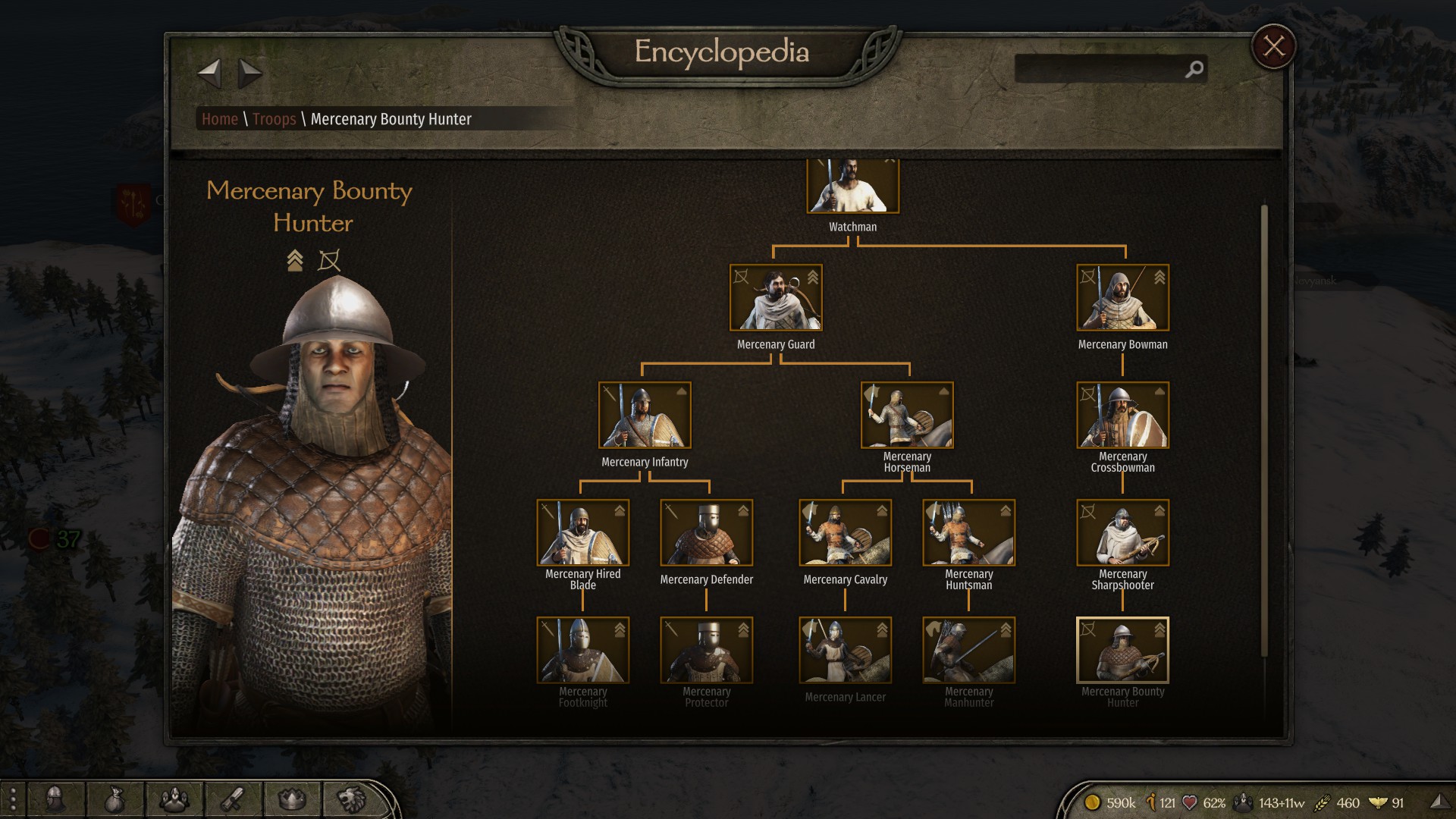Go back with the left arrow

coord(209,74)
